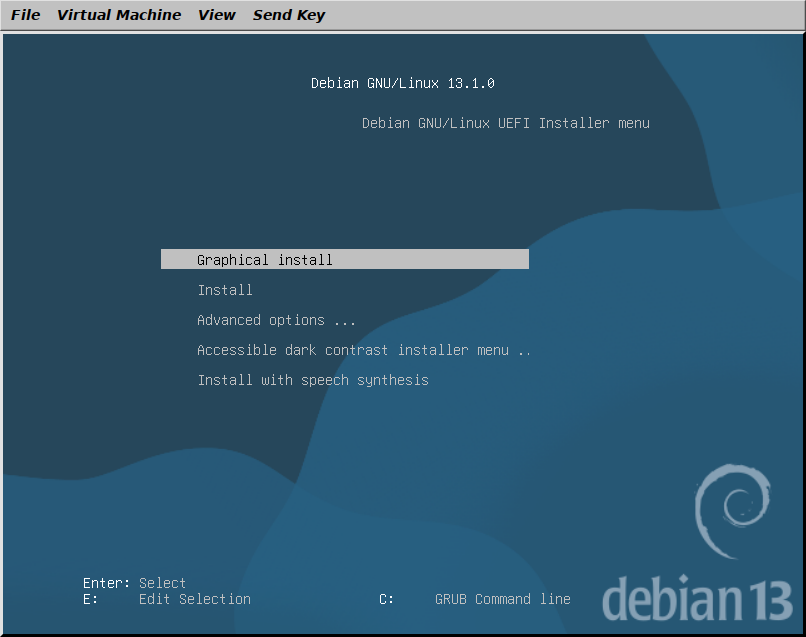
Task: Open the View menu
Action: click(216, 14)
